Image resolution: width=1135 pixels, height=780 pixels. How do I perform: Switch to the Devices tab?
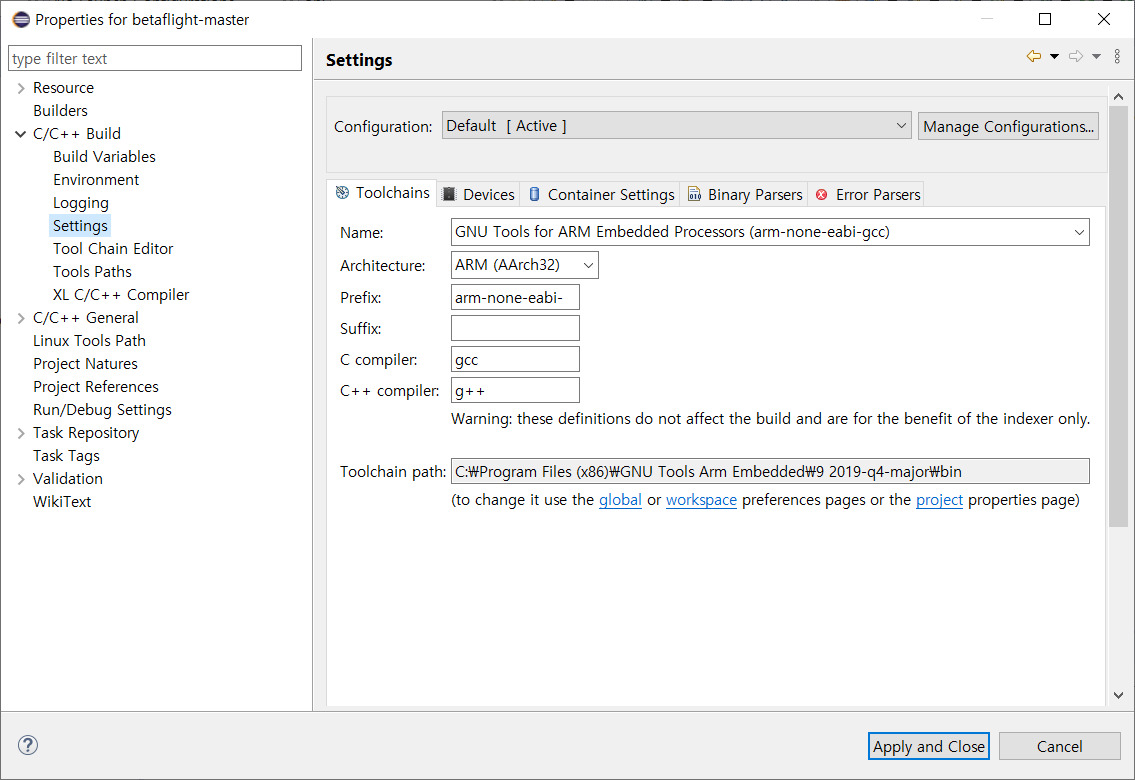(x=478, y=195)
